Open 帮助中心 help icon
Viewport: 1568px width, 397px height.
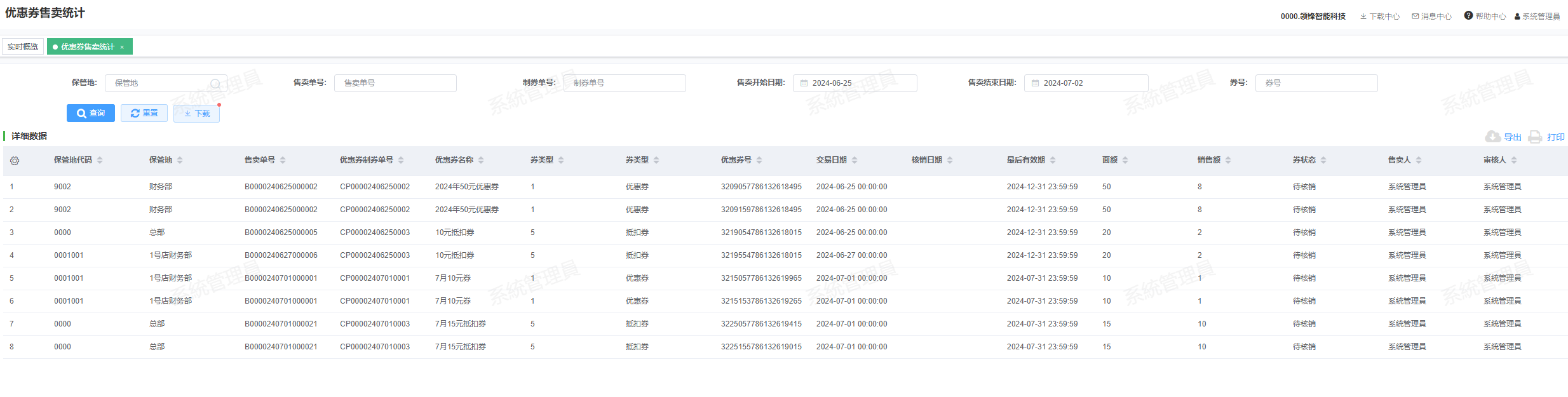click(x=1468, y=16)
